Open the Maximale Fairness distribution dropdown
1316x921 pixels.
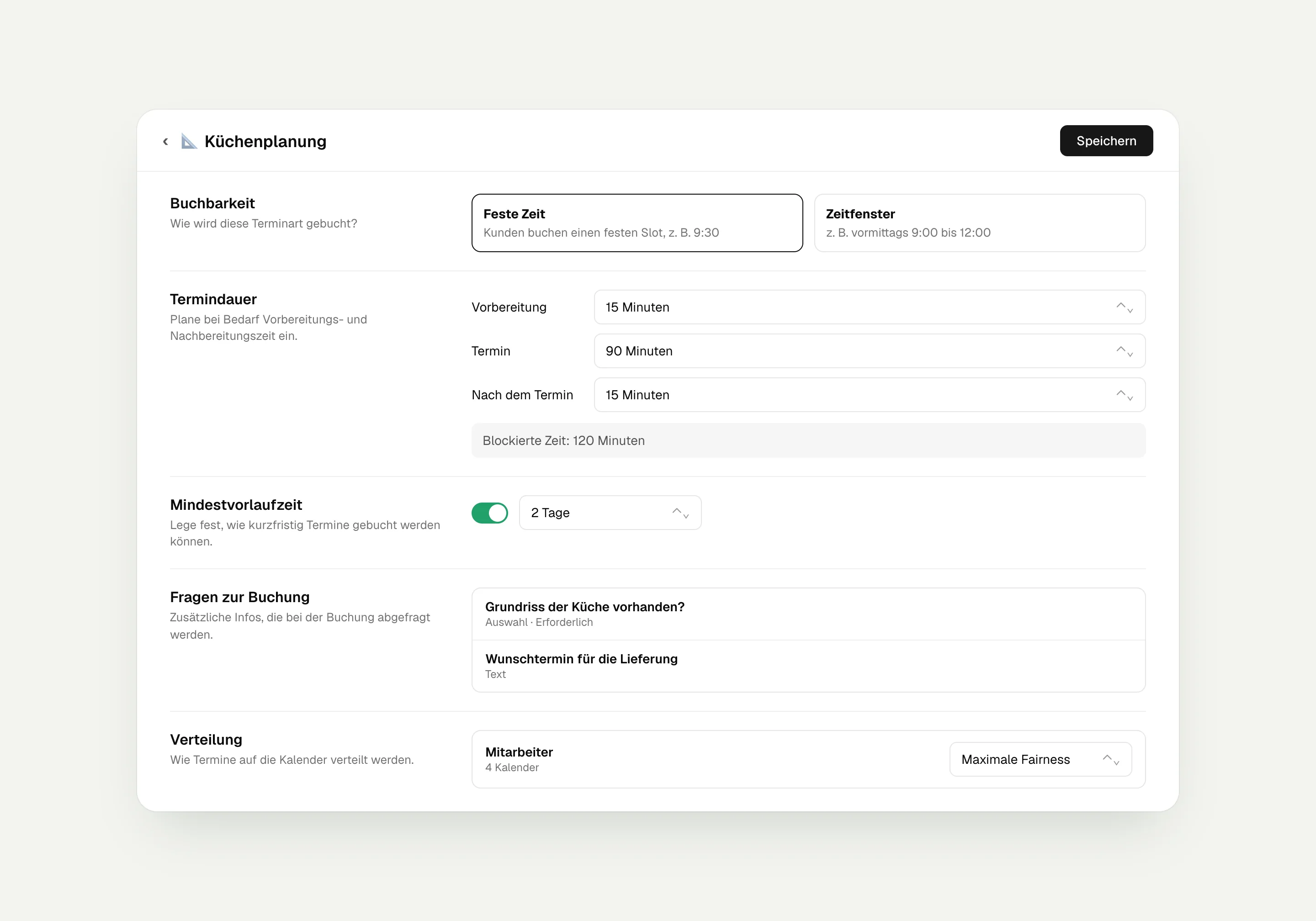pyautogui.click(x=1040, y=759)
